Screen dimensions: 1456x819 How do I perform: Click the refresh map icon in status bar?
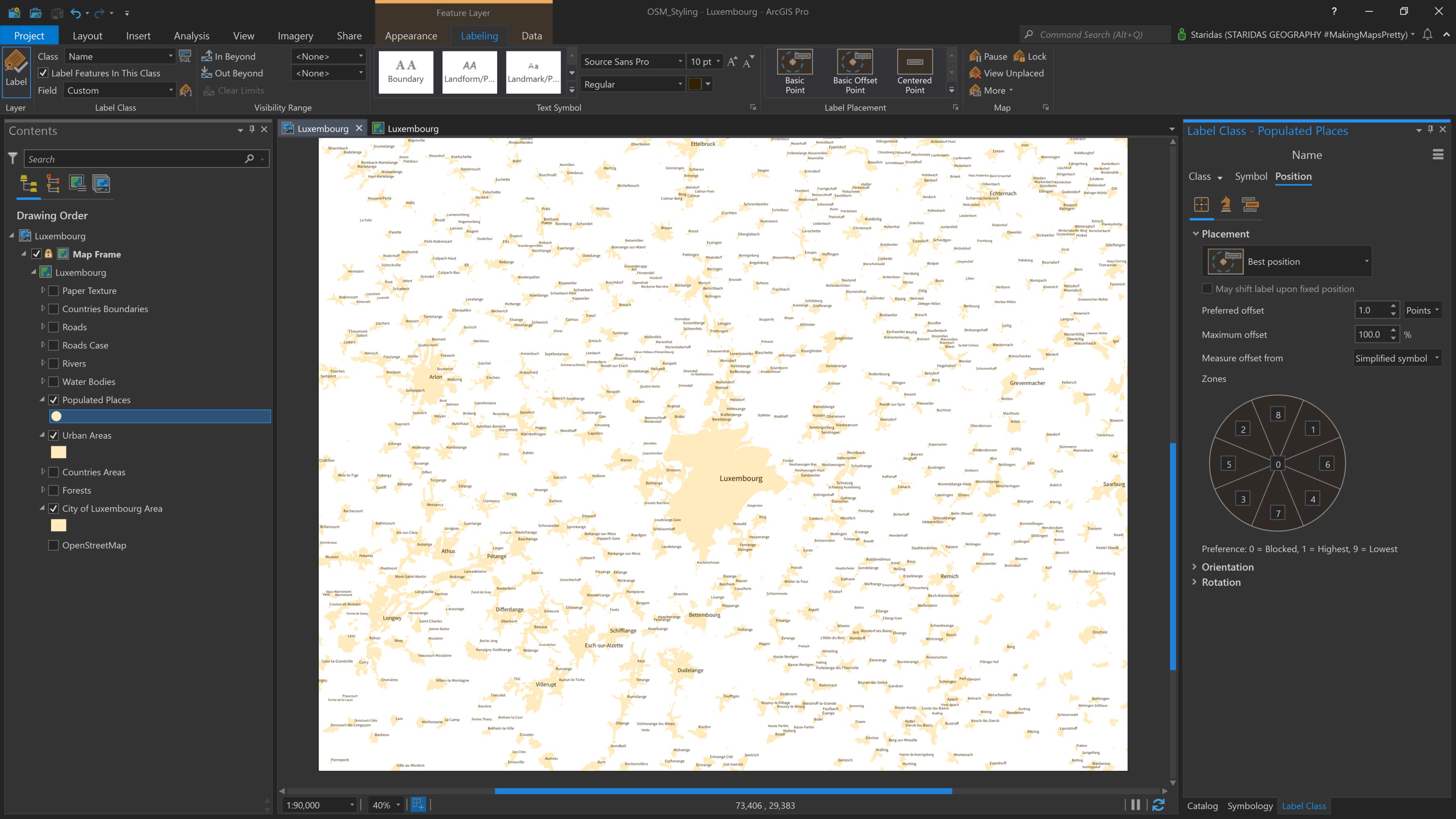tap(1158, 805)
